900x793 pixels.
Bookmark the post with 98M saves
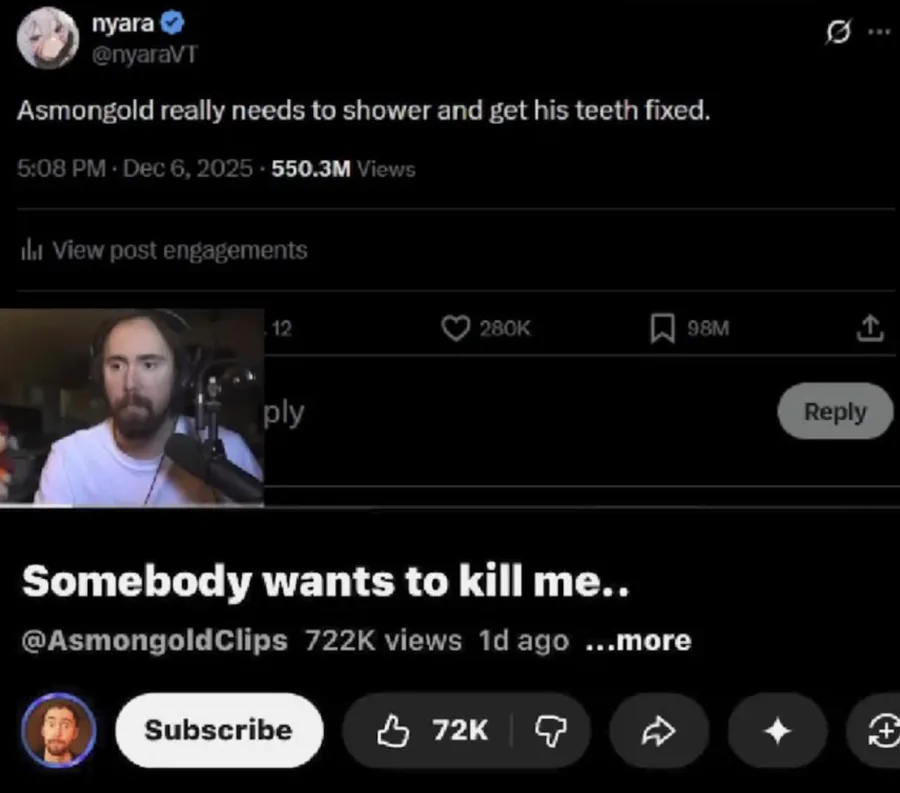point(662,329)
